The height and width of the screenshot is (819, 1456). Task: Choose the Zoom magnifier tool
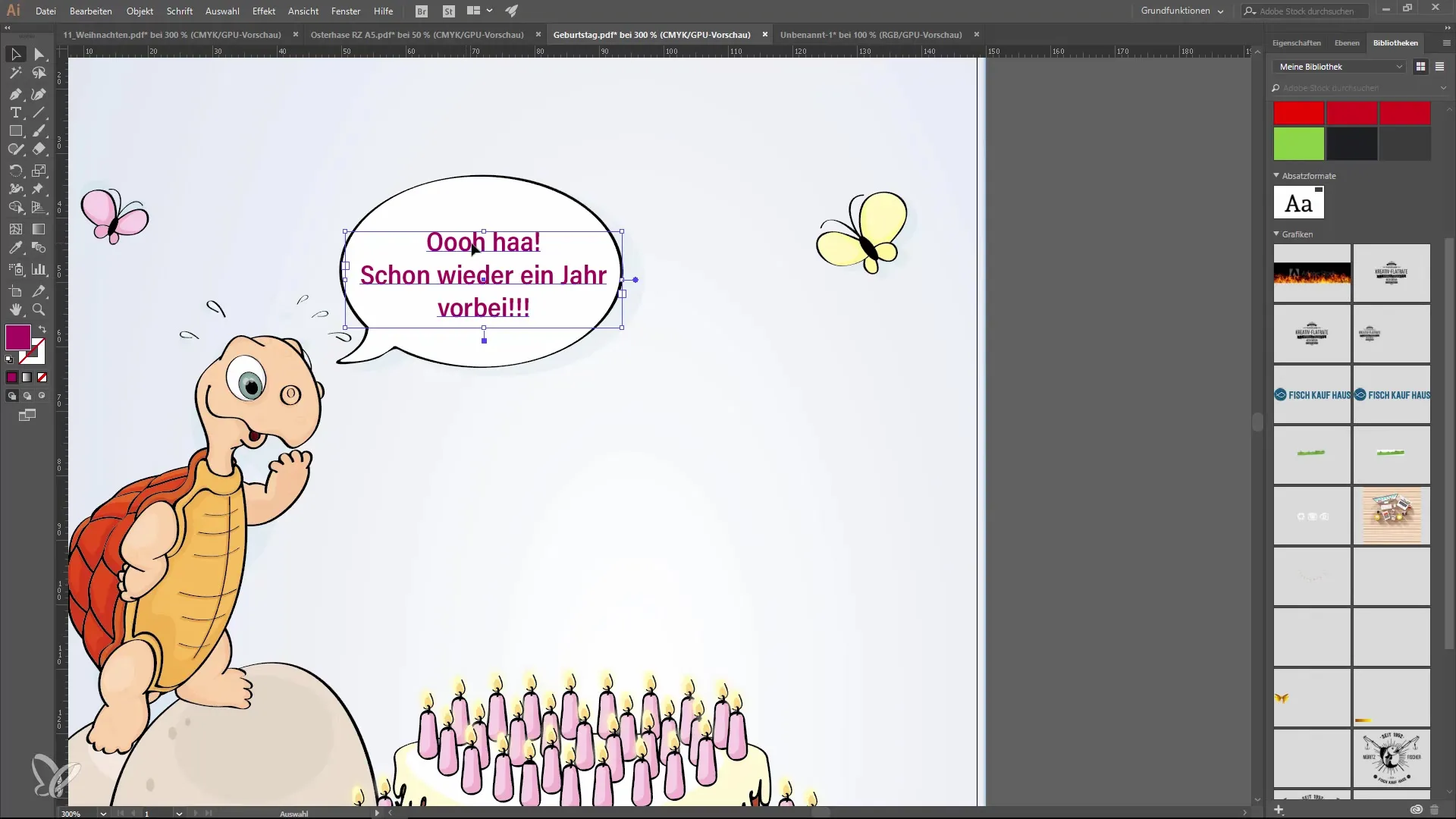pyautogui.click(x=39, y=309)
